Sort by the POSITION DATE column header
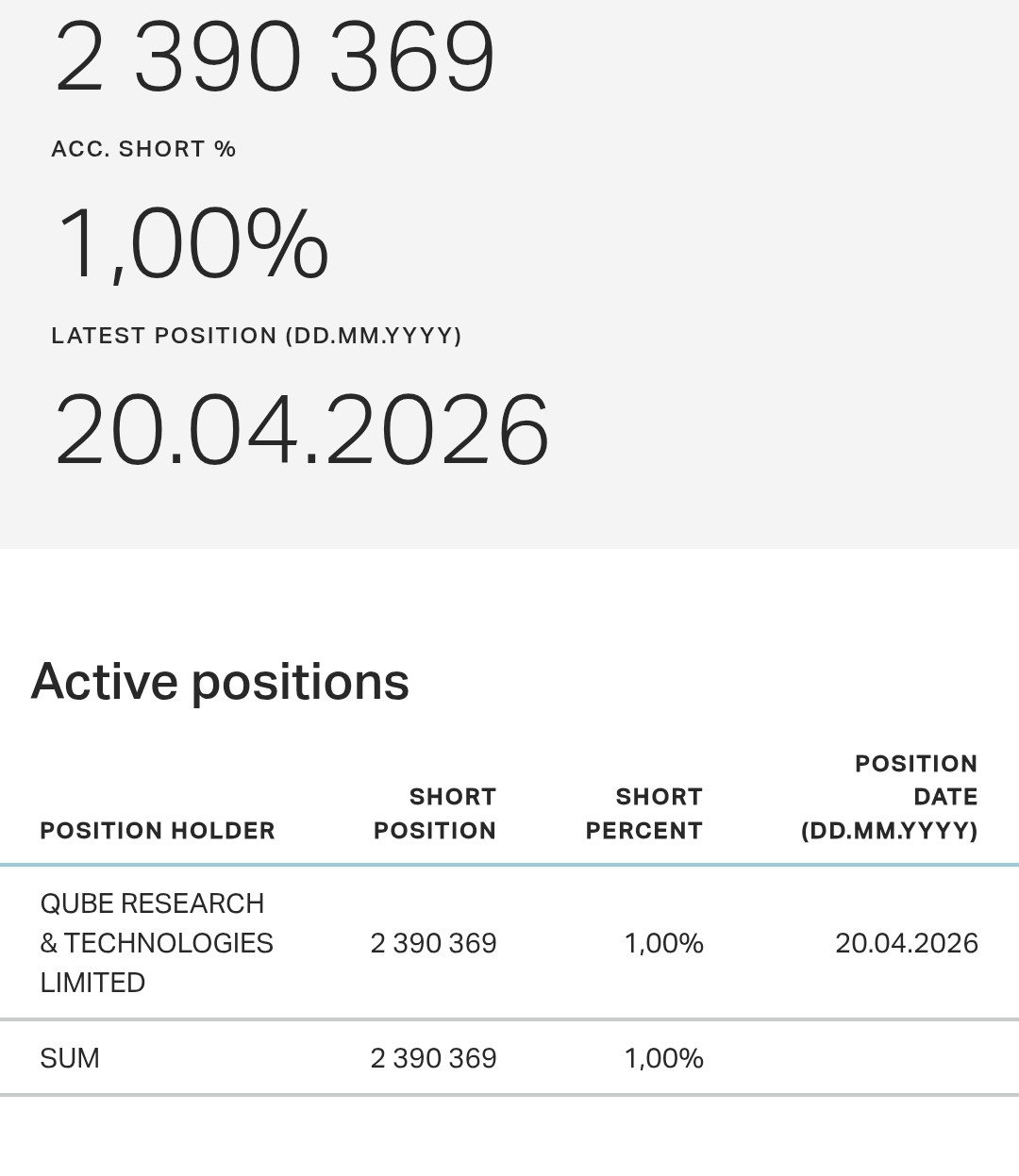The width and height of the screenshot is (1019, 1176). [x=890, y=797]
